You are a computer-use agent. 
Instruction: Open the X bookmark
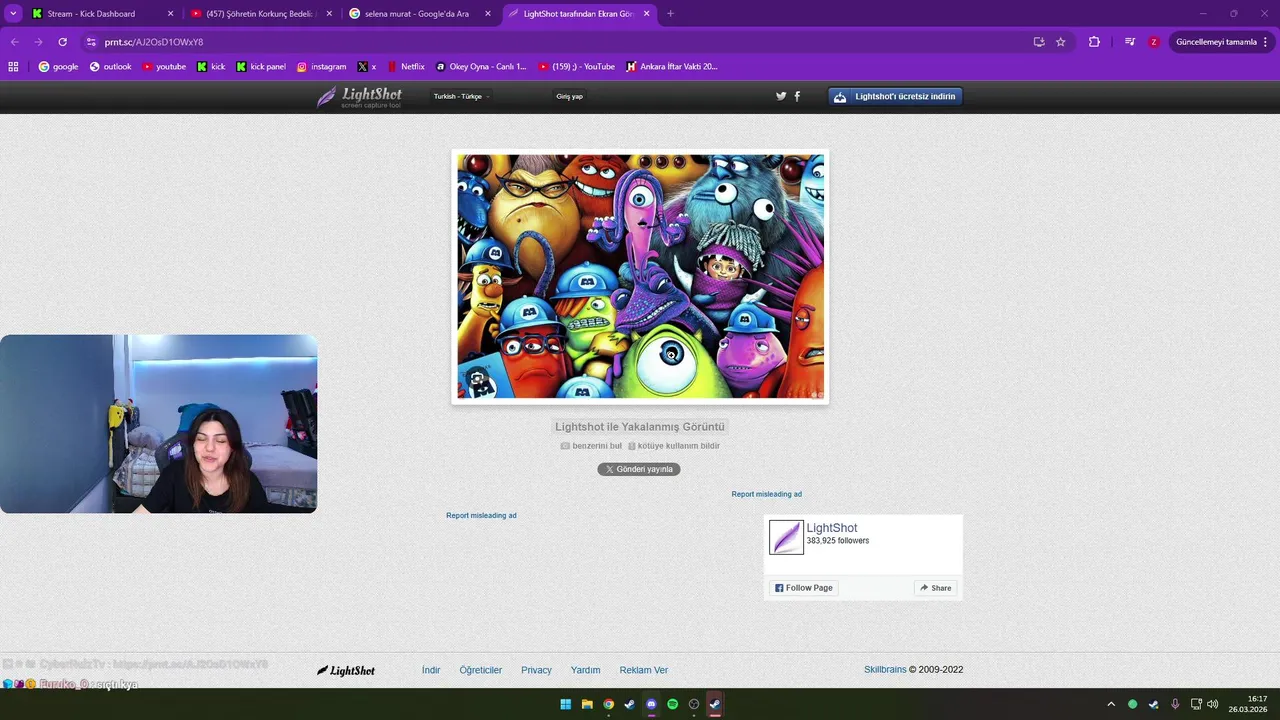[367, 67]
